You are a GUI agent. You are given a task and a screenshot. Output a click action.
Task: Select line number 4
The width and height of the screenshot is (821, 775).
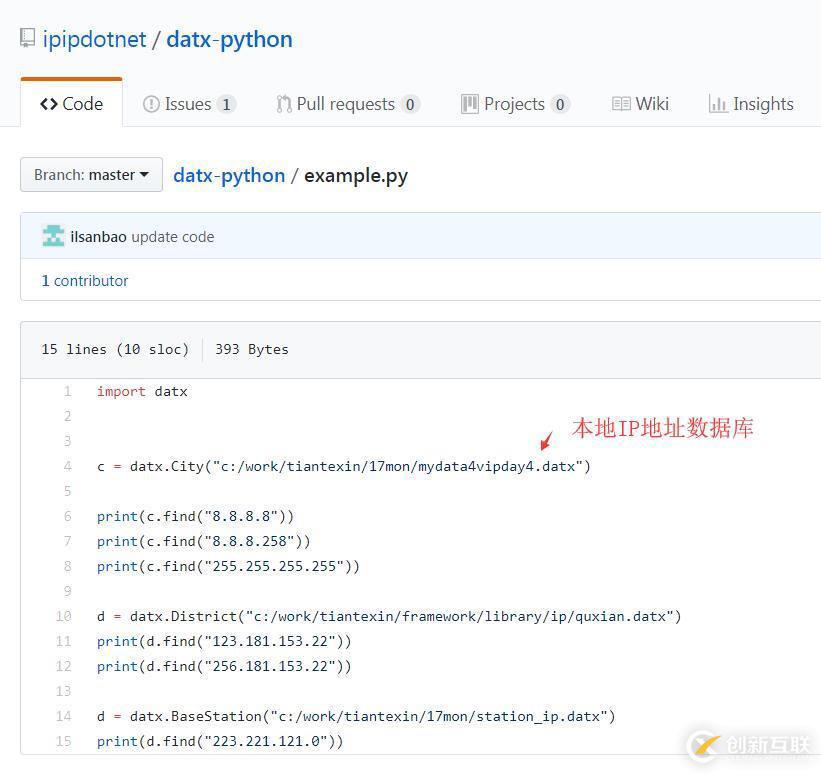click(68, 467)
